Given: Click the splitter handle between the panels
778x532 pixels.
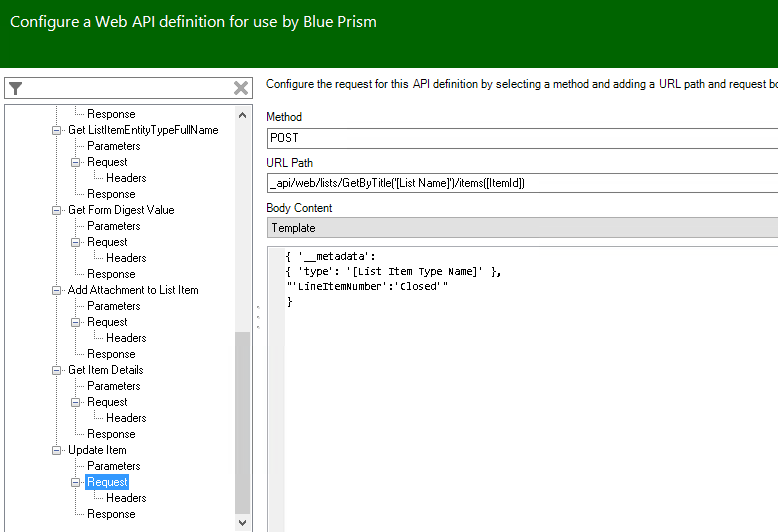Looking at the screenshot, I should (x=258, y=318).
